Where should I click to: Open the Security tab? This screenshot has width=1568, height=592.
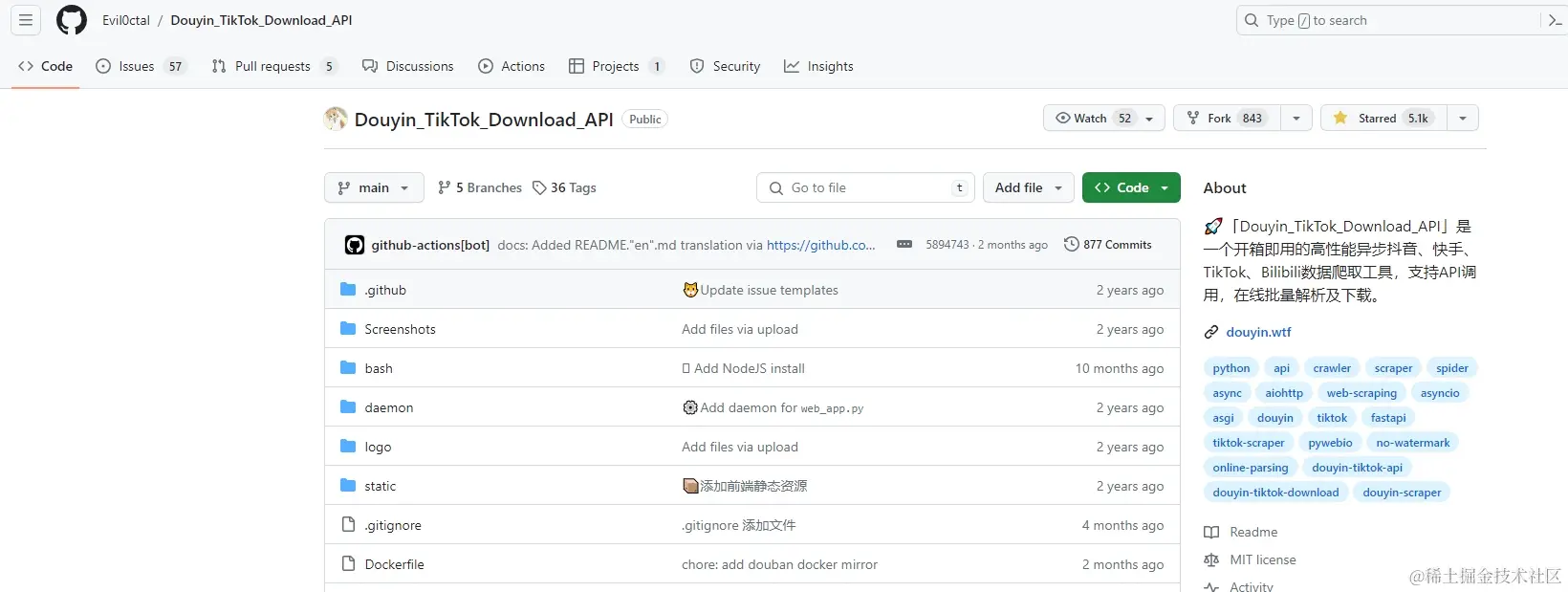coord(726,66)
